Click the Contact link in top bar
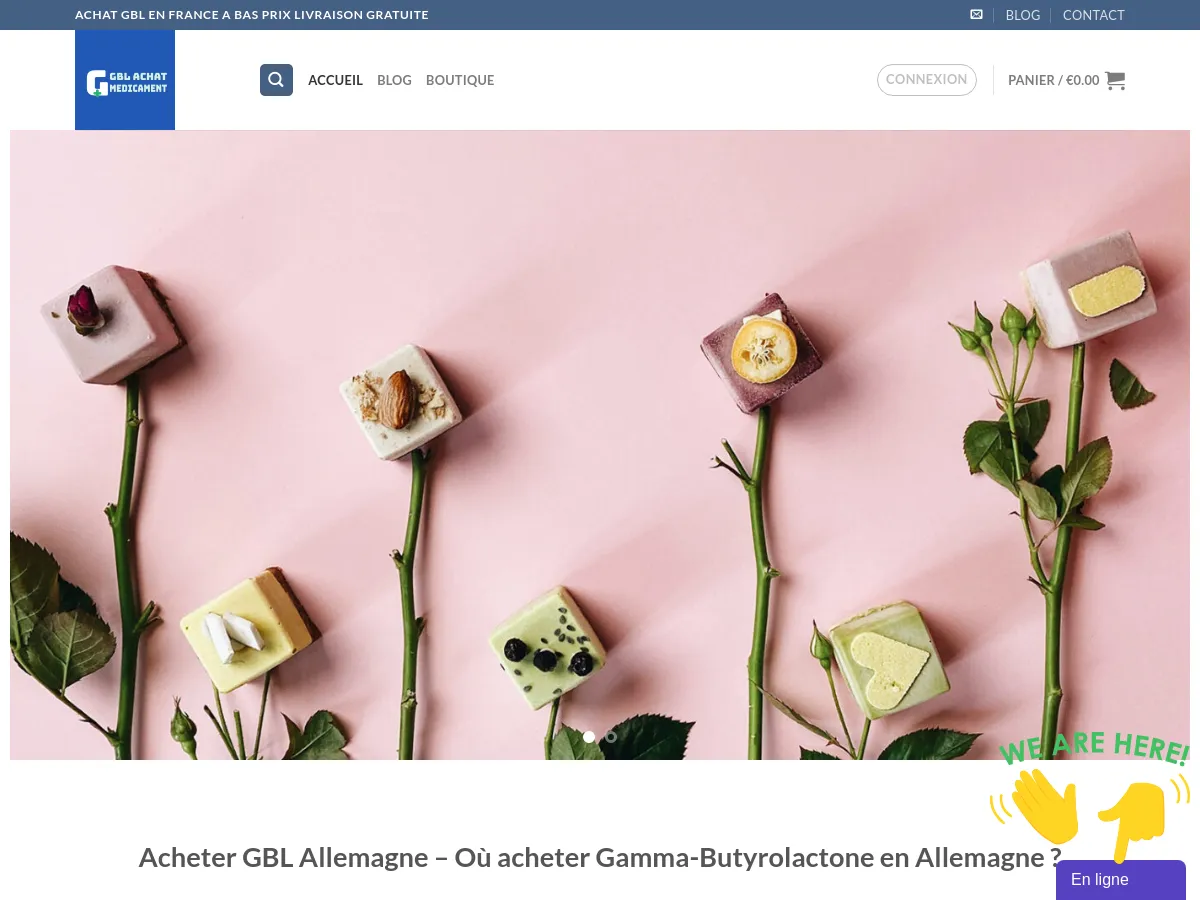The height and width of the screenshot is (900, 1200). (x=1093, y=15)
